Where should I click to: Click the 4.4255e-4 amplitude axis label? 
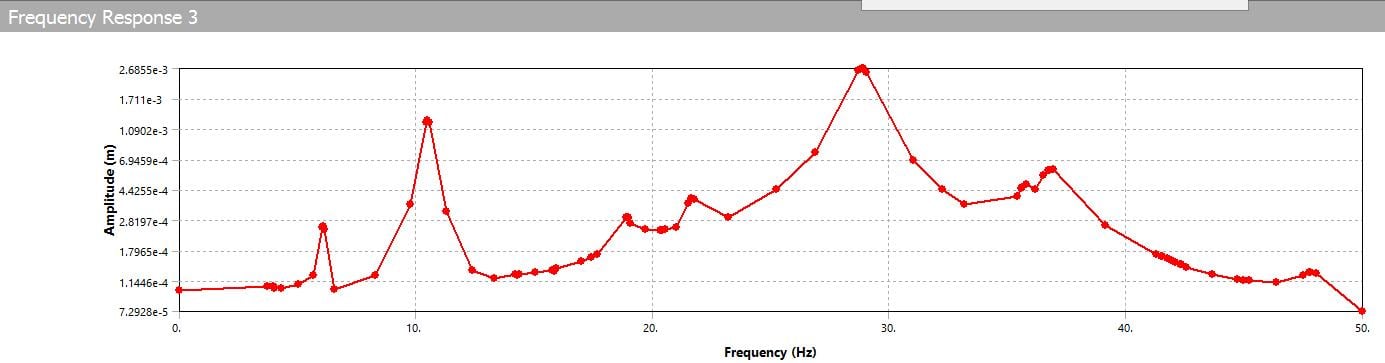(143, 191)
